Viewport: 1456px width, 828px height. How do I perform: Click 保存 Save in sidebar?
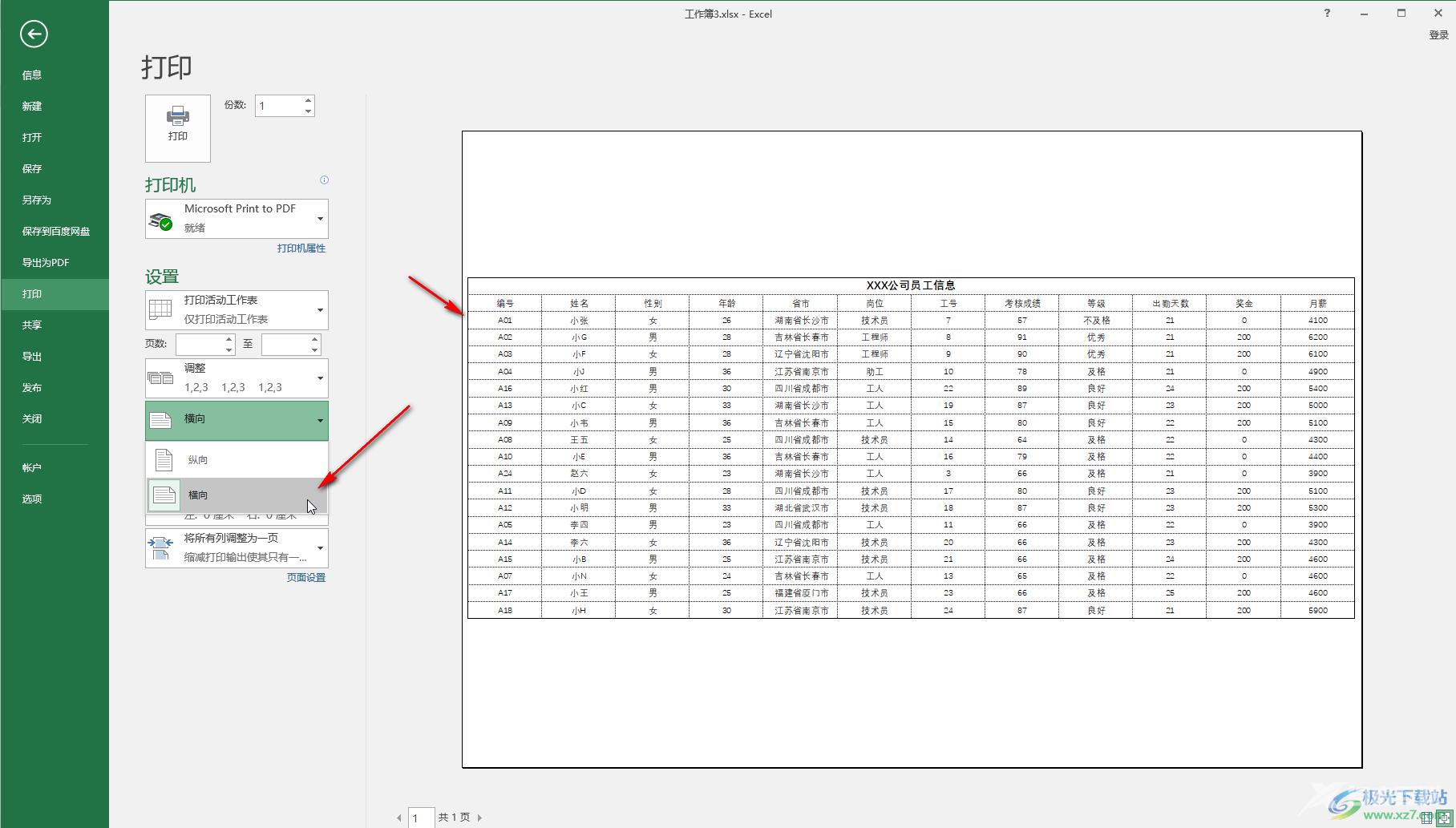(55, 168)
